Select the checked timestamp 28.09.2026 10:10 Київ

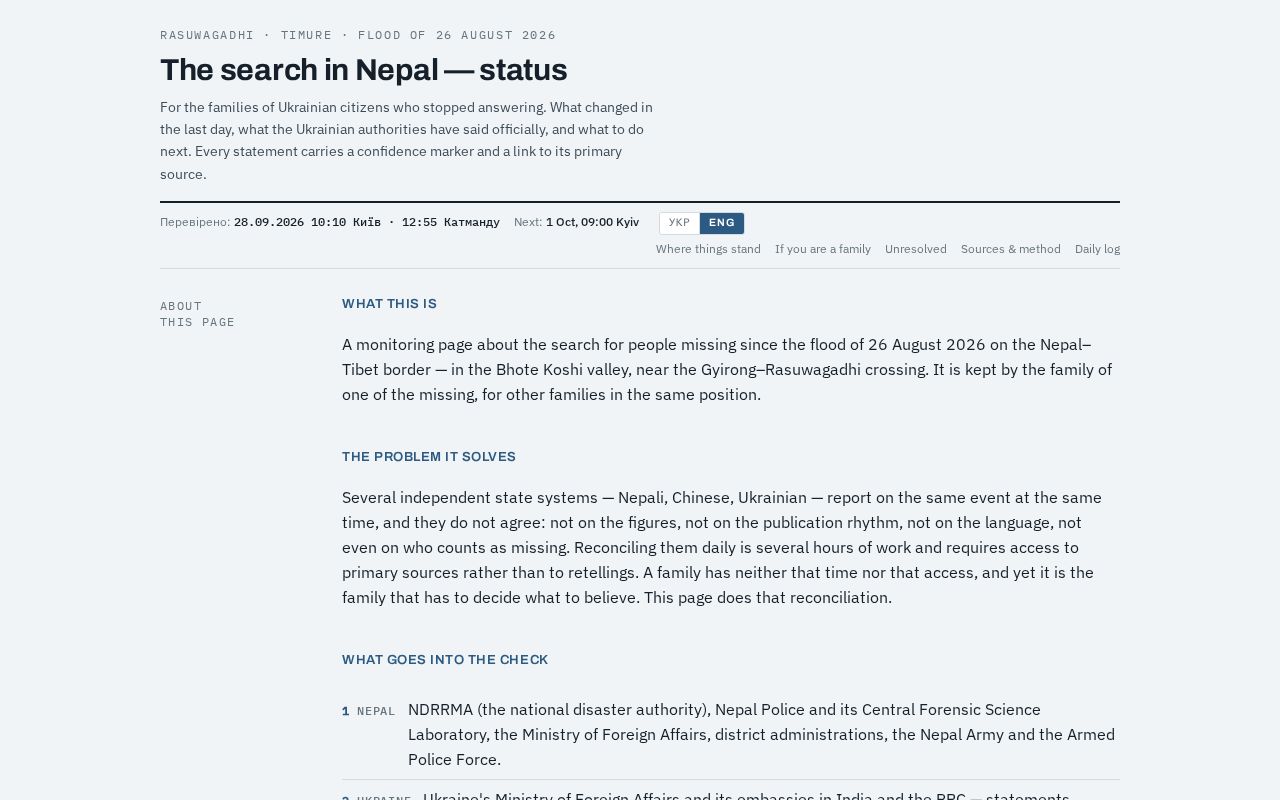click(x=307, y=222)
